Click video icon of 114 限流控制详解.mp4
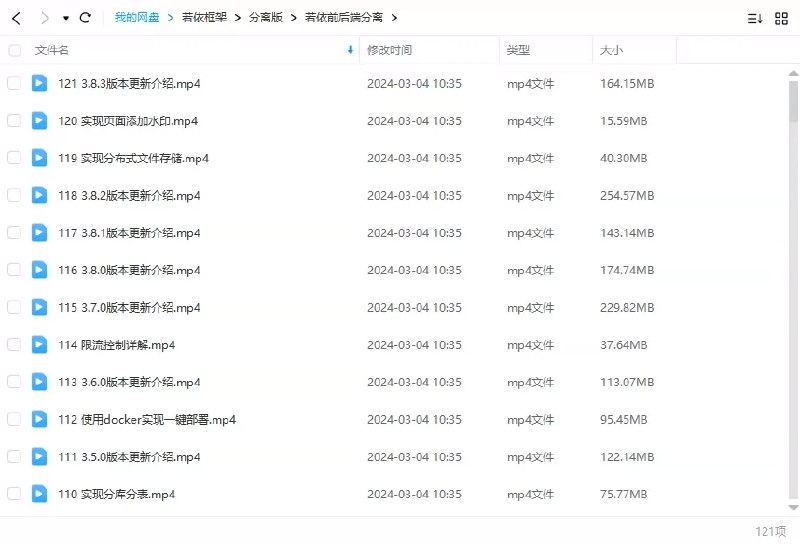The height and width of the screenshot is (545, 800). tap(39, 344)
